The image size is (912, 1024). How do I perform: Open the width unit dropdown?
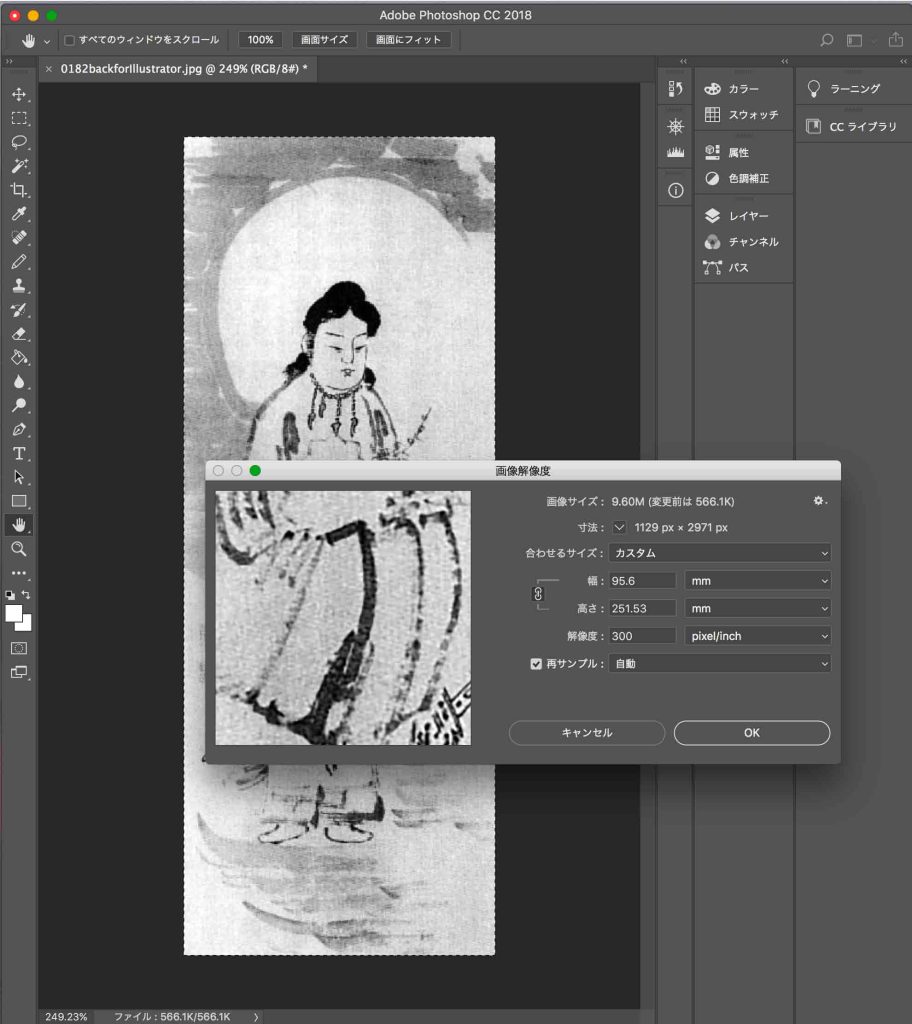(x=757, y=581)
